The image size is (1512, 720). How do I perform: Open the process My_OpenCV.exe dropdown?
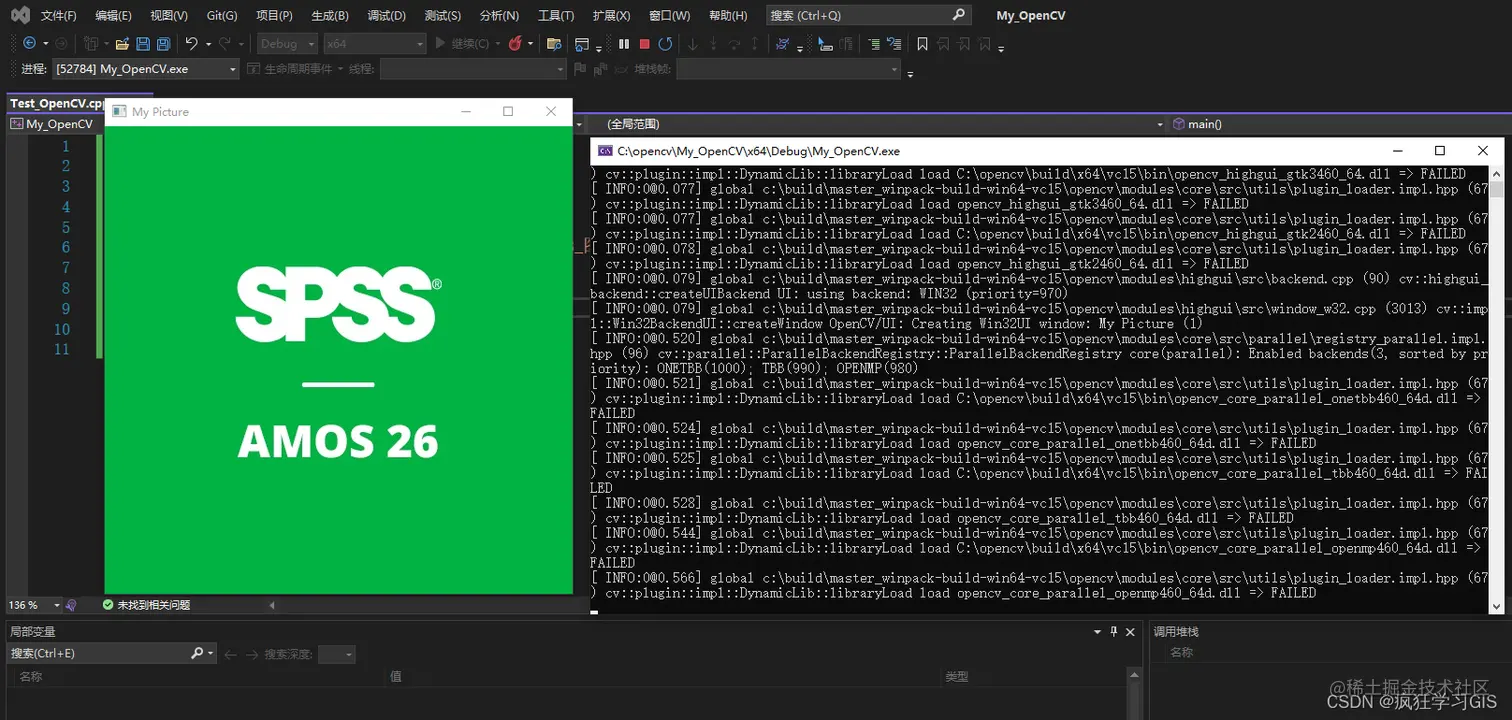point(146,69)
